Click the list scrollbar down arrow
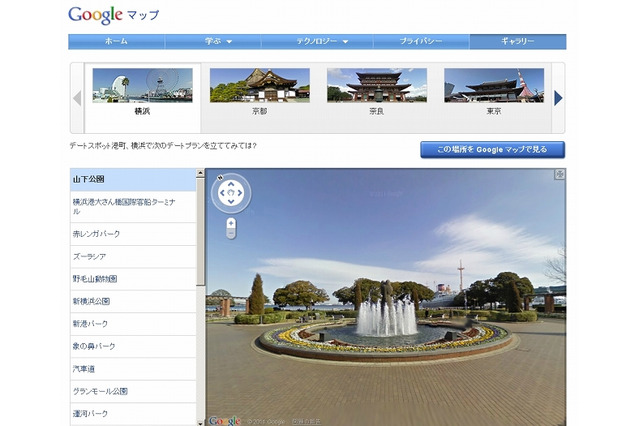 click(200, 423)
